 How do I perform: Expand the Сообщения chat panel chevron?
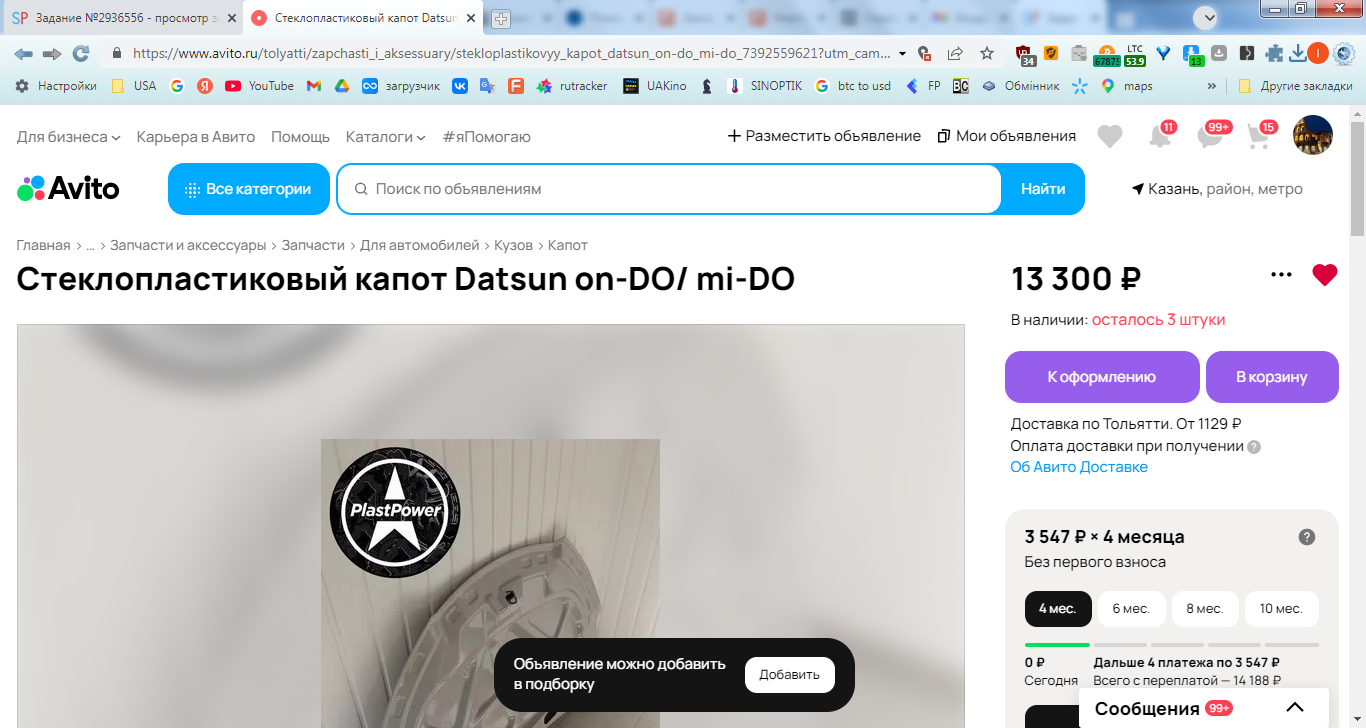[x=1294, y=708]
